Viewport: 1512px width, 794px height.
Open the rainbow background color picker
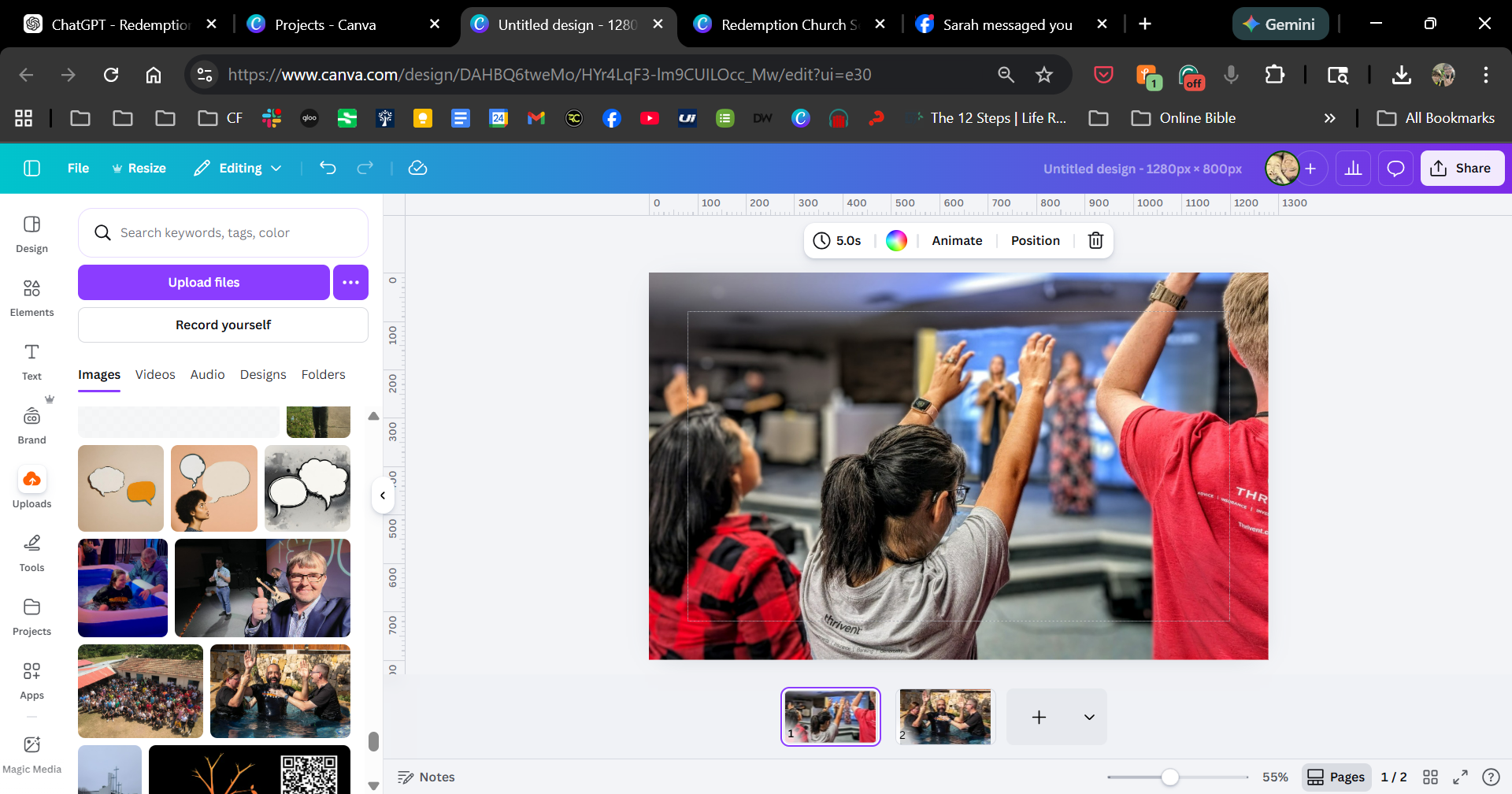click(x=896, y=240)
